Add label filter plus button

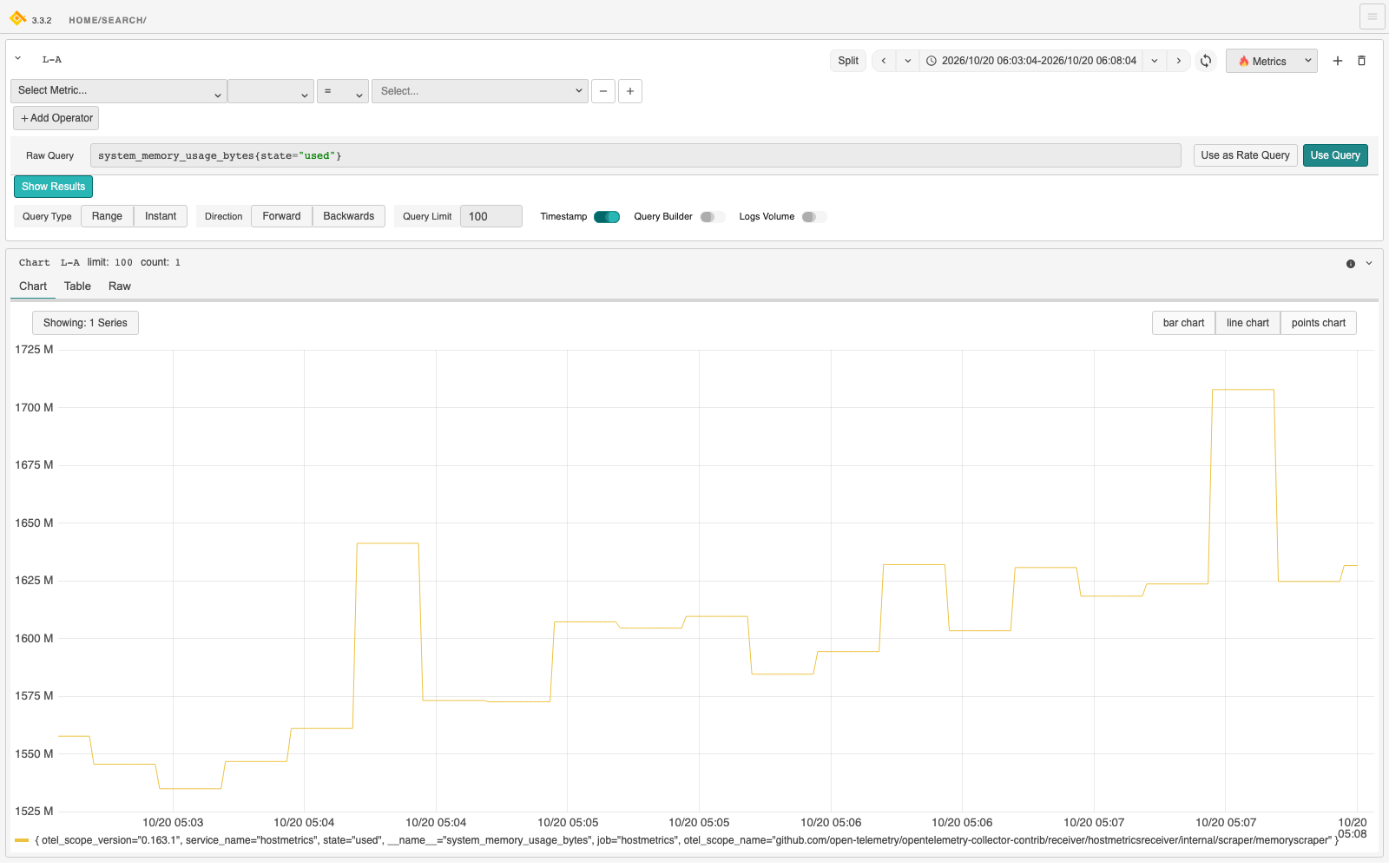(x=630, y=91)
